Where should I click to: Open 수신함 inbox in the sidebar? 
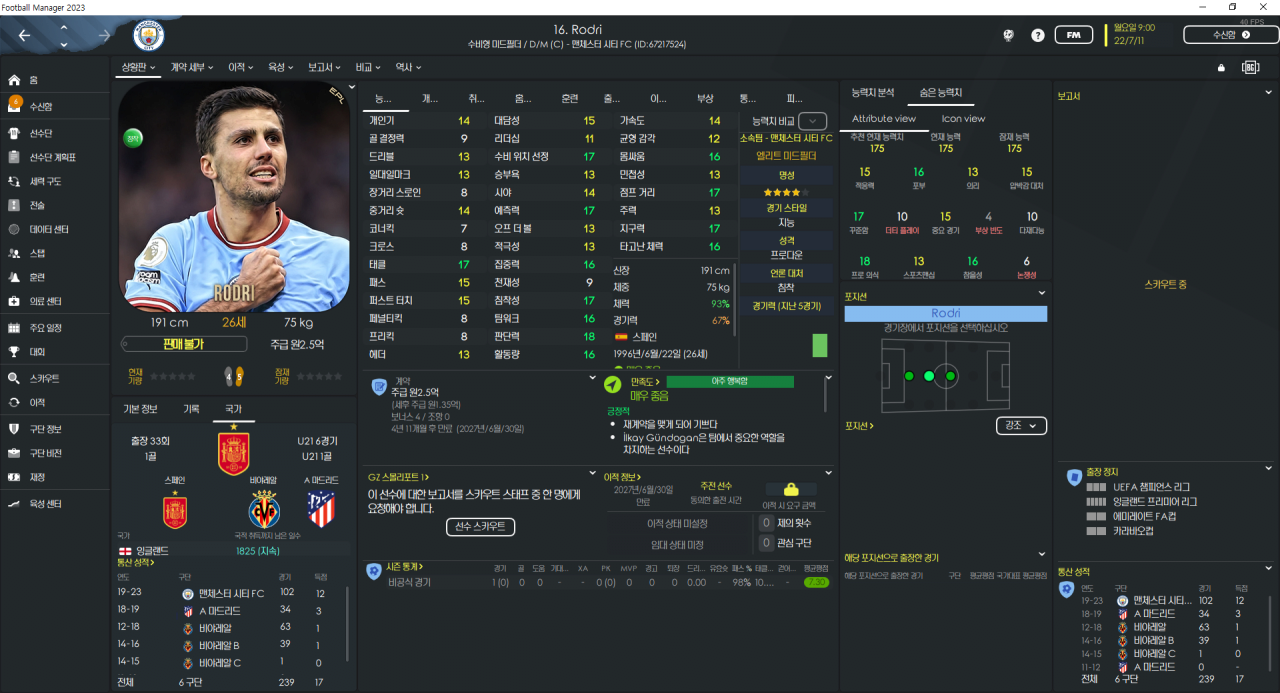coord(40,106)
